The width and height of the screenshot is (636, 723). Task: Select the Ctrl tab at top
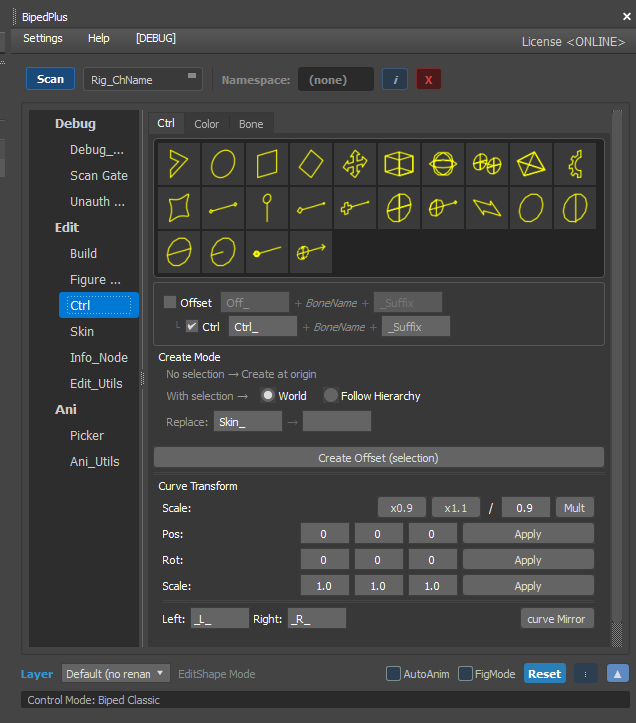coord(166,123)
